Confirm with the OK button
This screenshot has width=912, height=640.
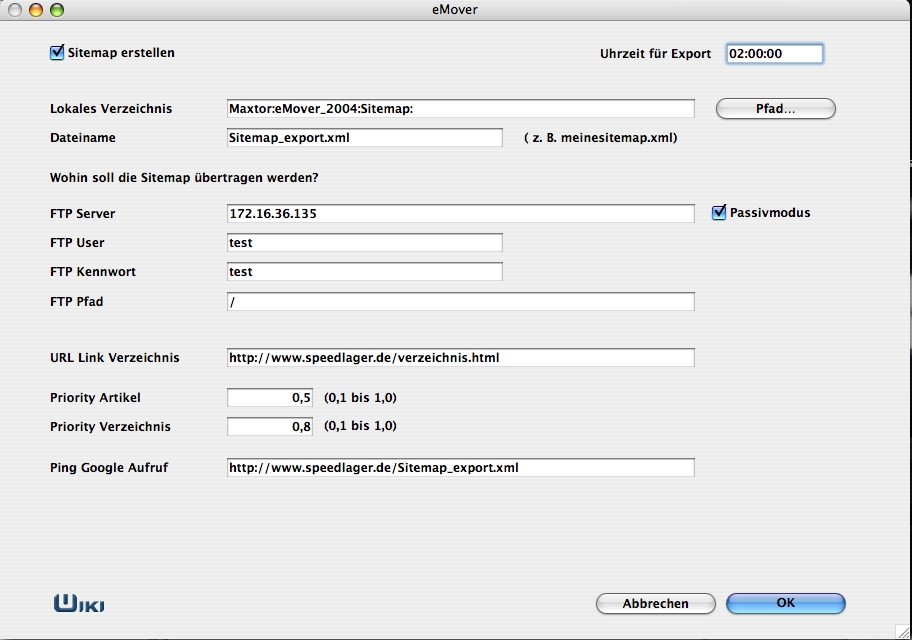[785, 604]
